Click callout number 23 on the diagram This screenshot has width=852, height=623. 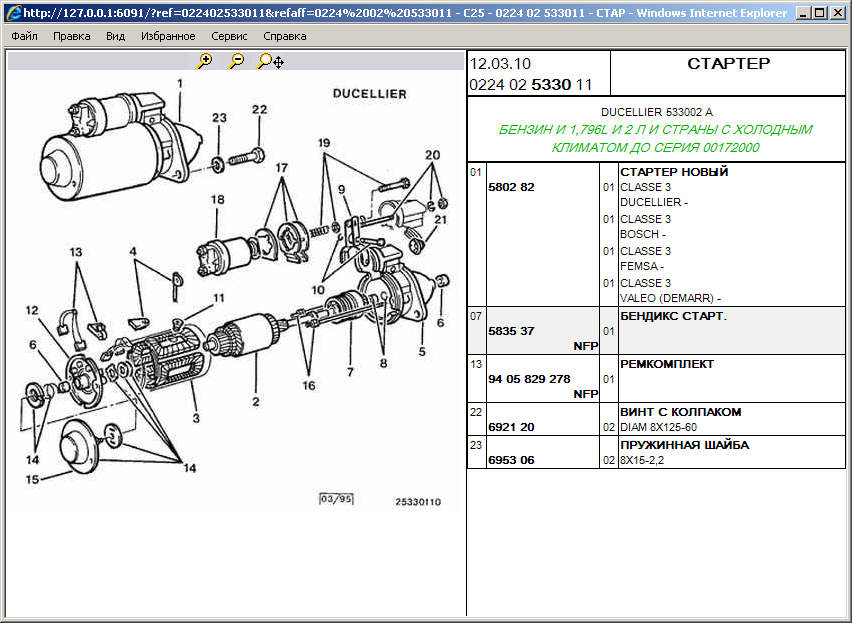219,118
